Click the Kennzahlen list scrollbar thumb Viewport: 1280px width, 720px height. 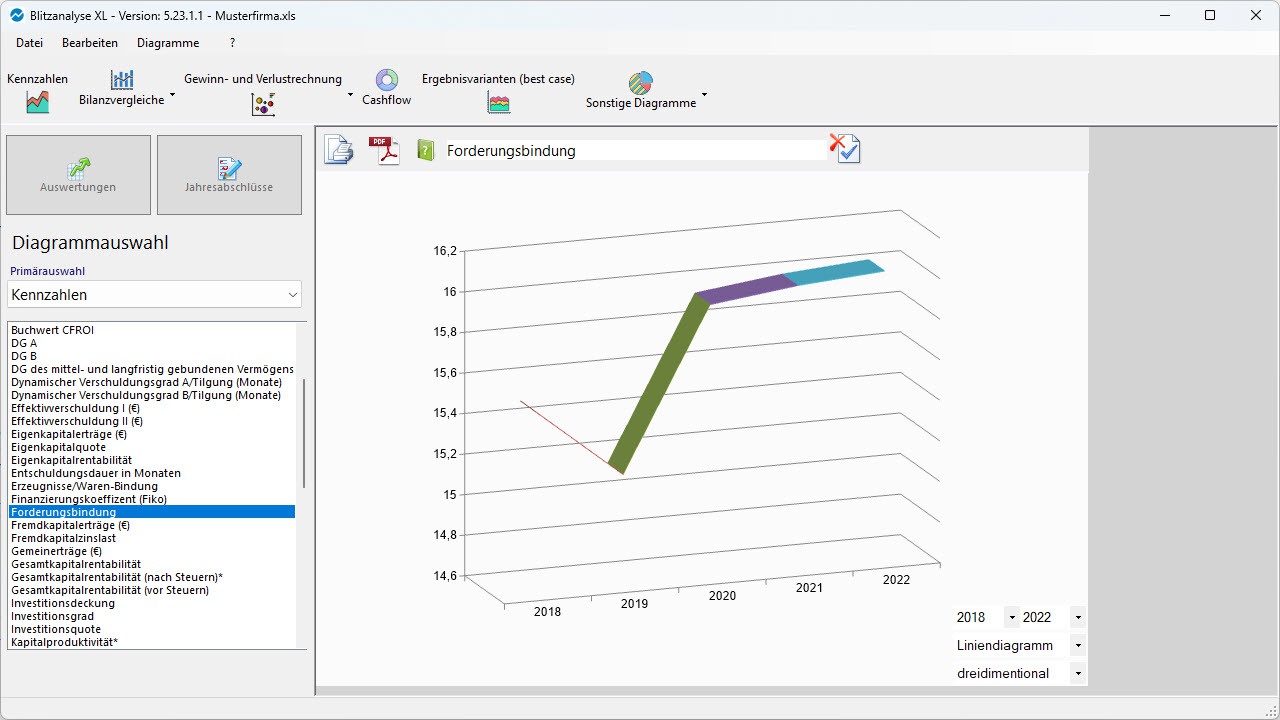tap(303, 433)
